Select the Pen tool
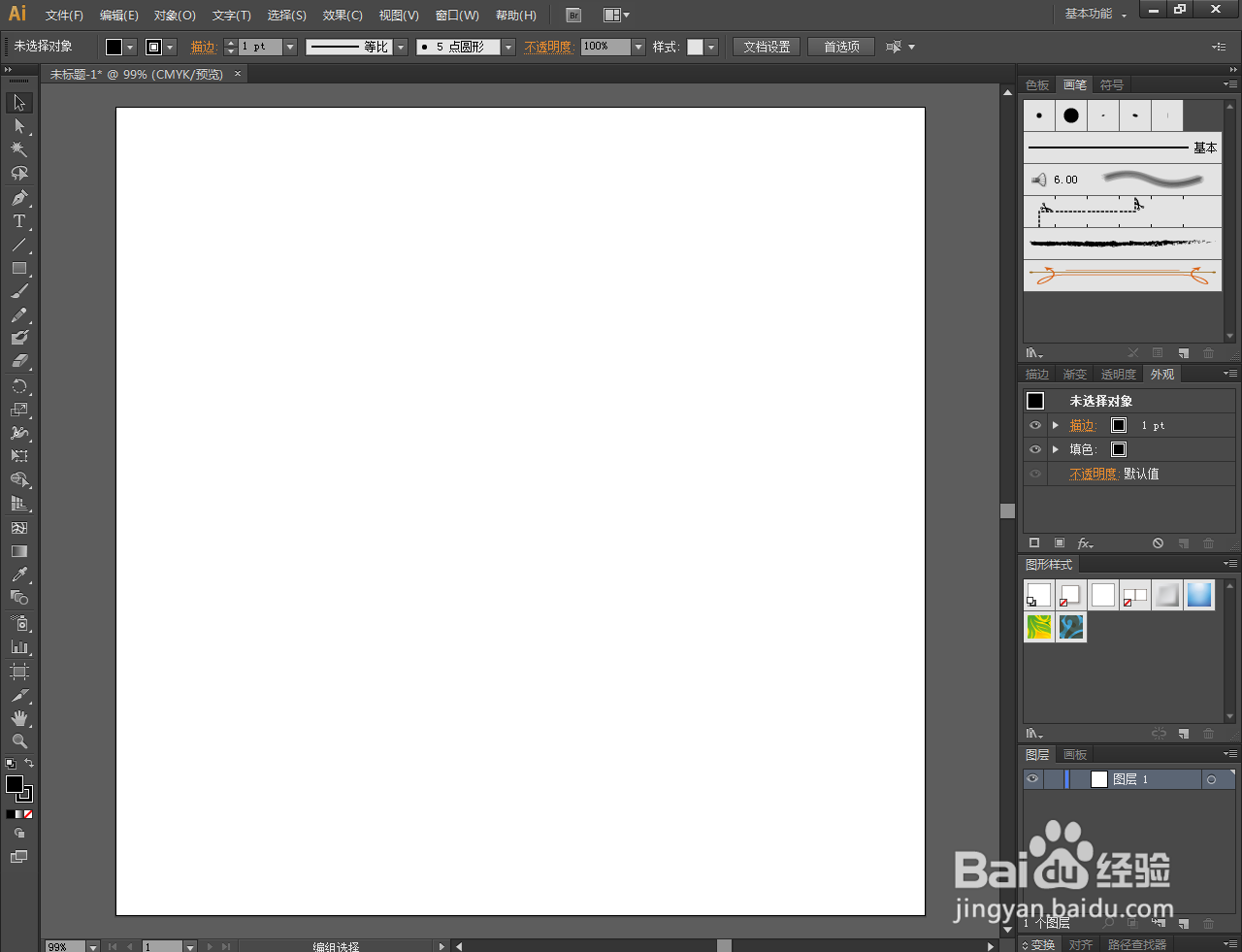 (19, 197)
